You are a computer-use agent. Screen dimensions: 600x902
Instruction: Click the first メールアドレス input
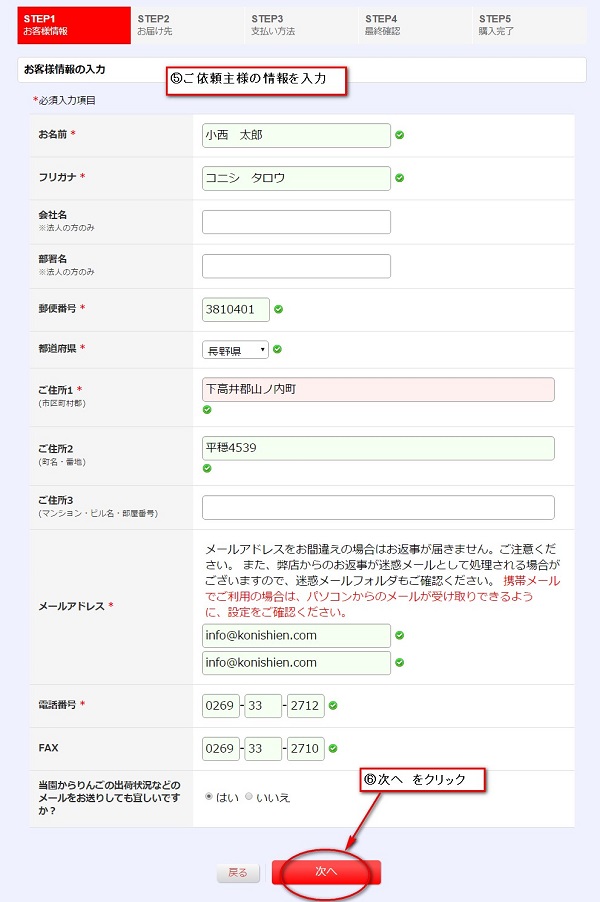296,636
